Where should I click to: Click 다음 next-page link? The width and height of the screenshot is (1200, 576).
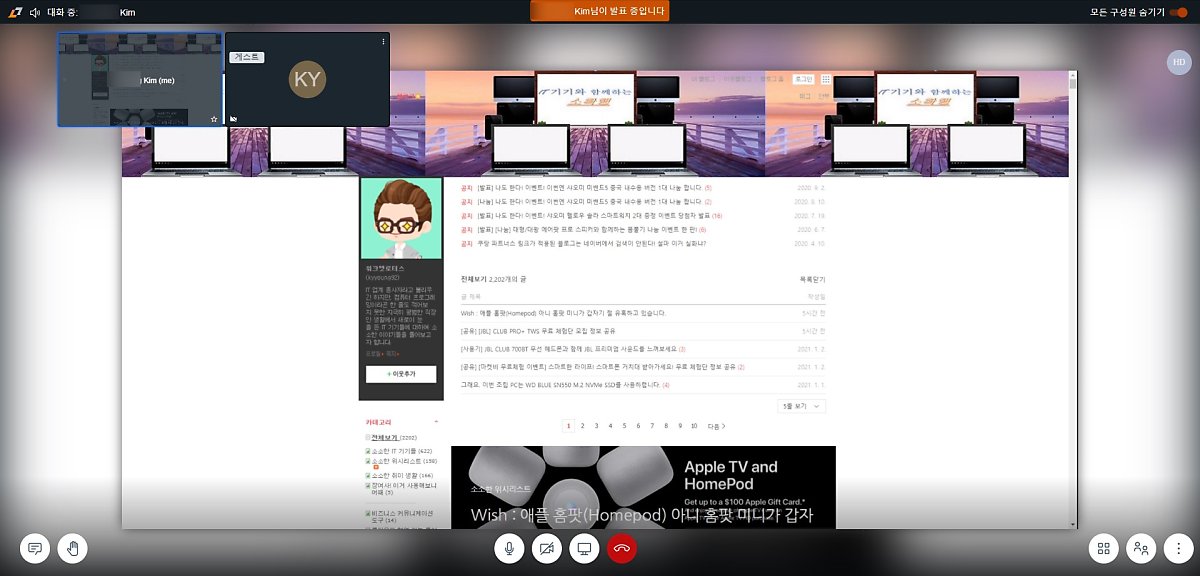coord(716,426)
